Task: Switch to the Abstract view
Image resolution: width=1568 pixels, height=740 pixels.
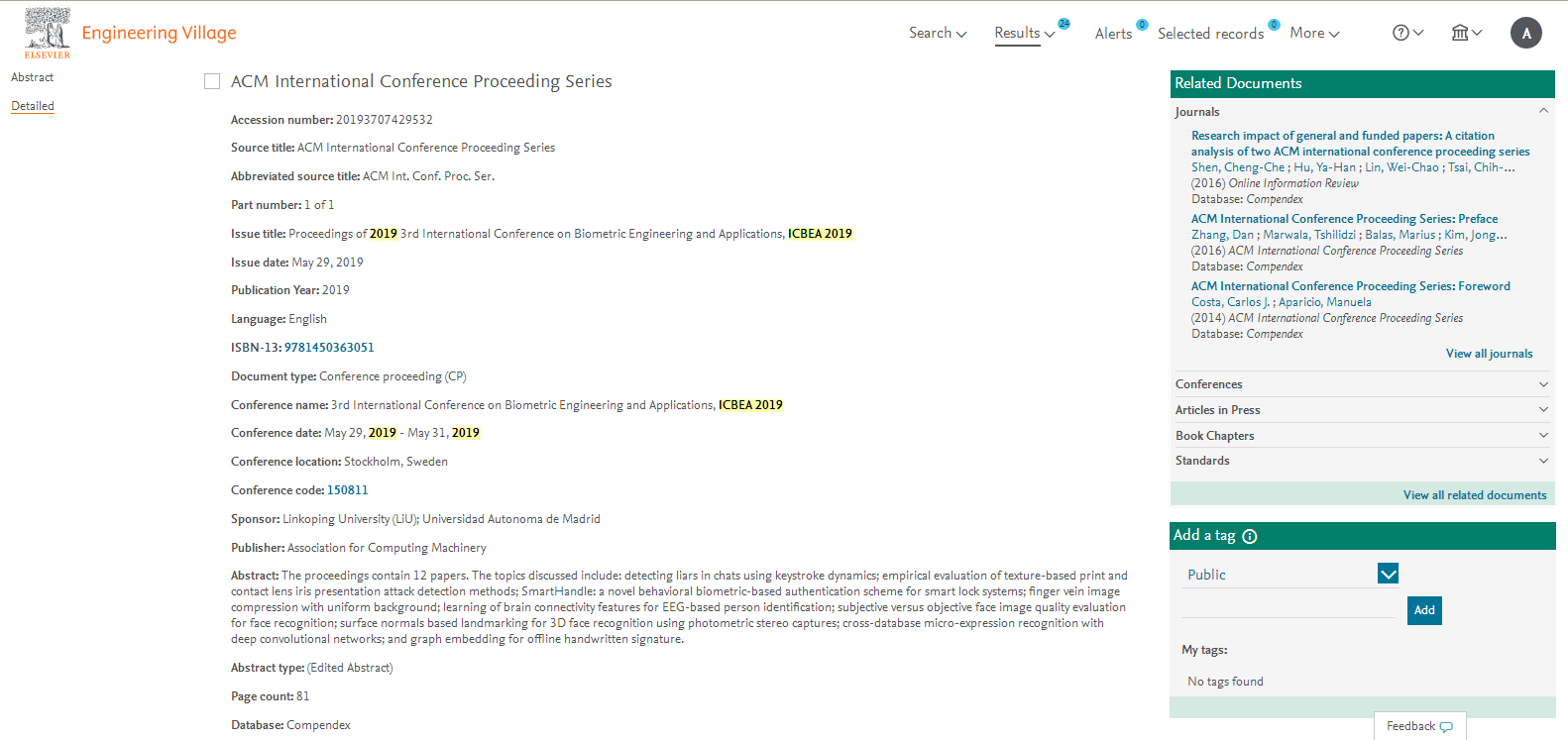Action: click(x=32, y=77)
